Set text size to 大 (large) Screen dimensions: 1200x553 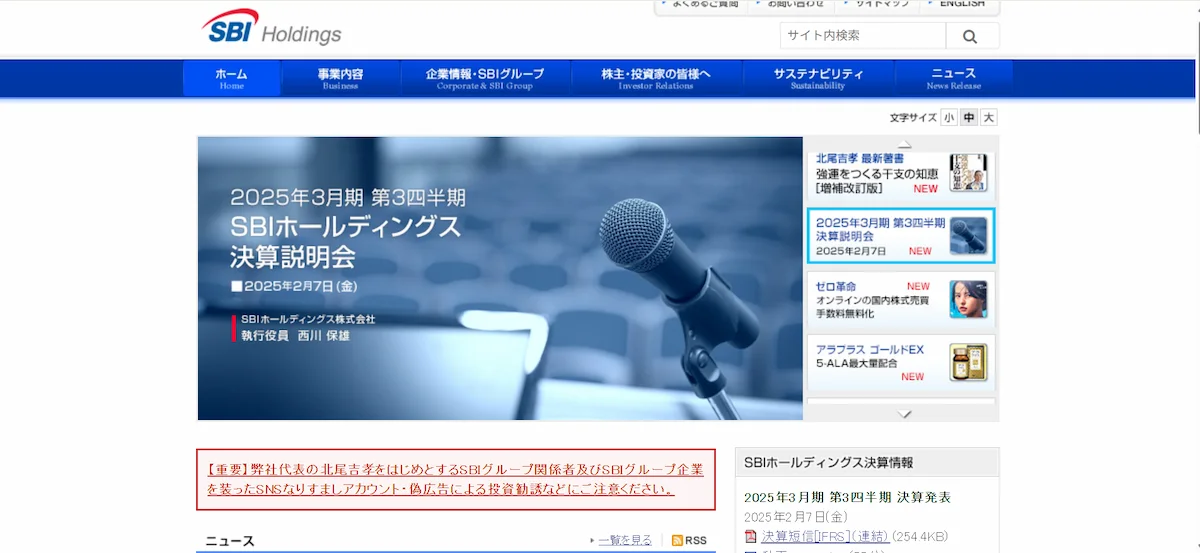tap(989, 117)
